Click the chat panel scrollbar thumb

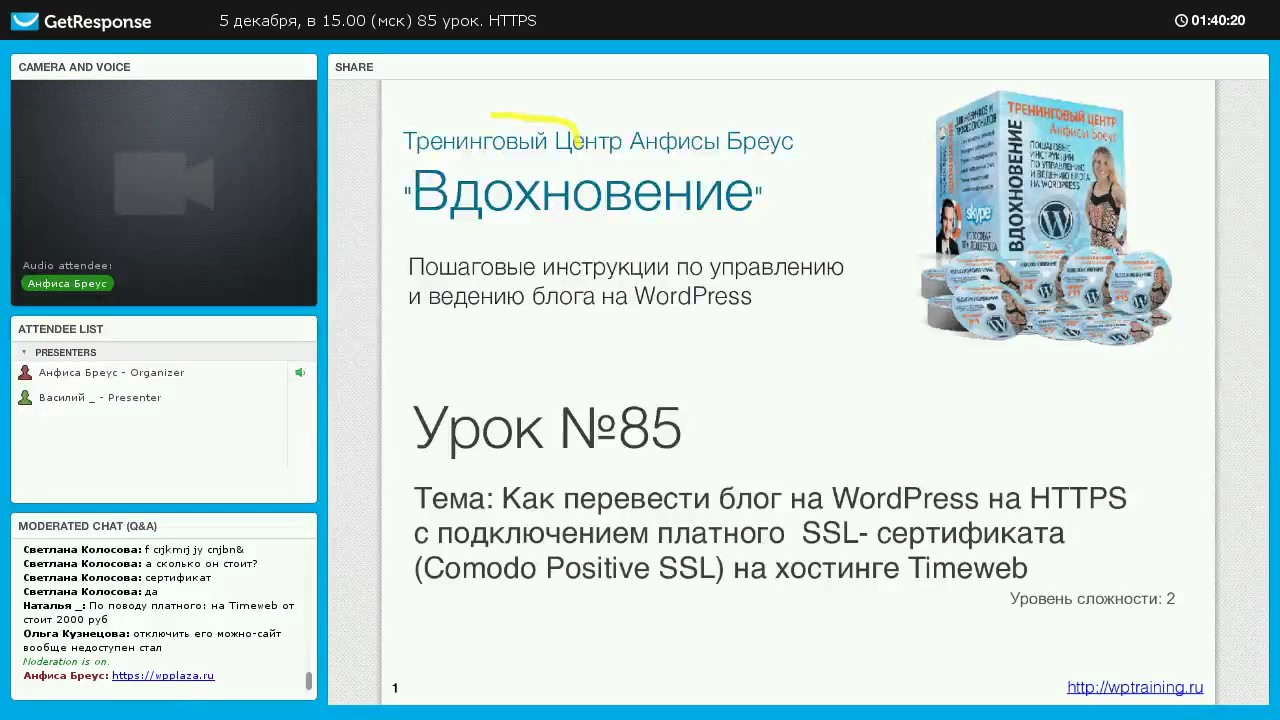coord(309,681)
